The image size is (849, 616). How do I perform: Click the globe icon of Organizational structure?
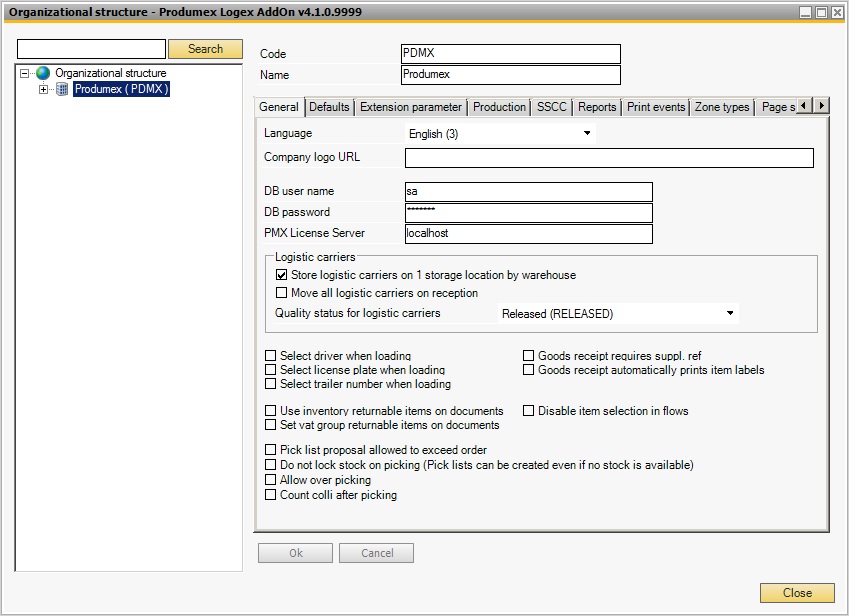43,73
